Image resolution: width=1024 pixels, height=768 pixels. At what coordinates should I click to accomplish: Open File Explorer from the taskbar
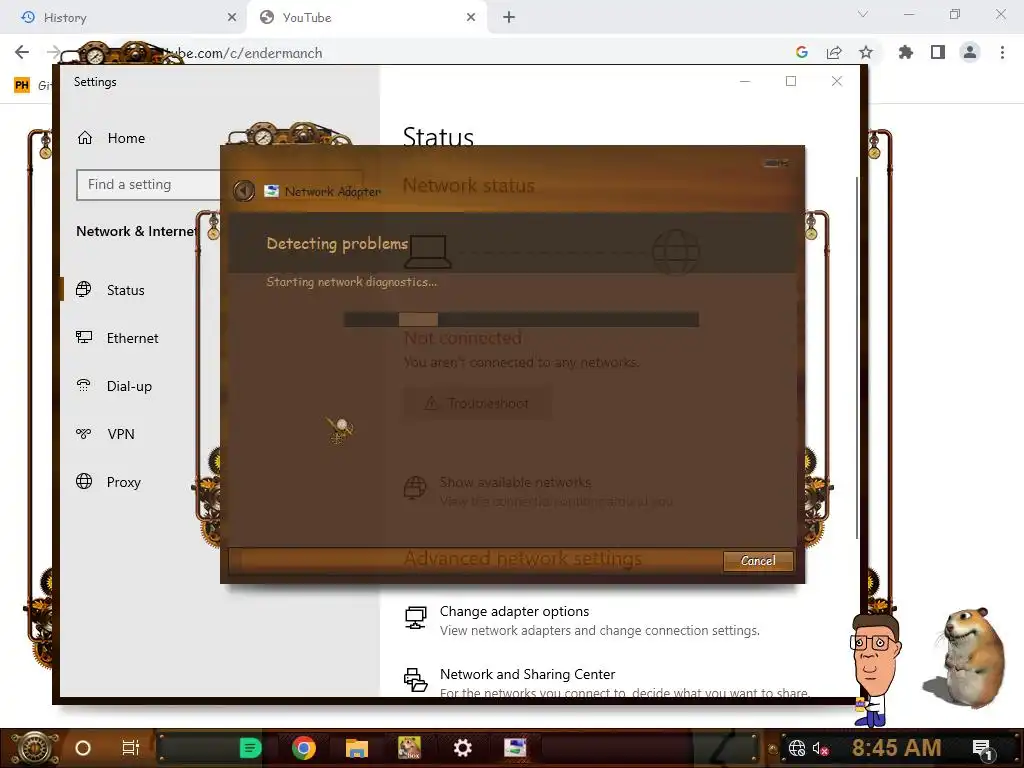point(357,748)
